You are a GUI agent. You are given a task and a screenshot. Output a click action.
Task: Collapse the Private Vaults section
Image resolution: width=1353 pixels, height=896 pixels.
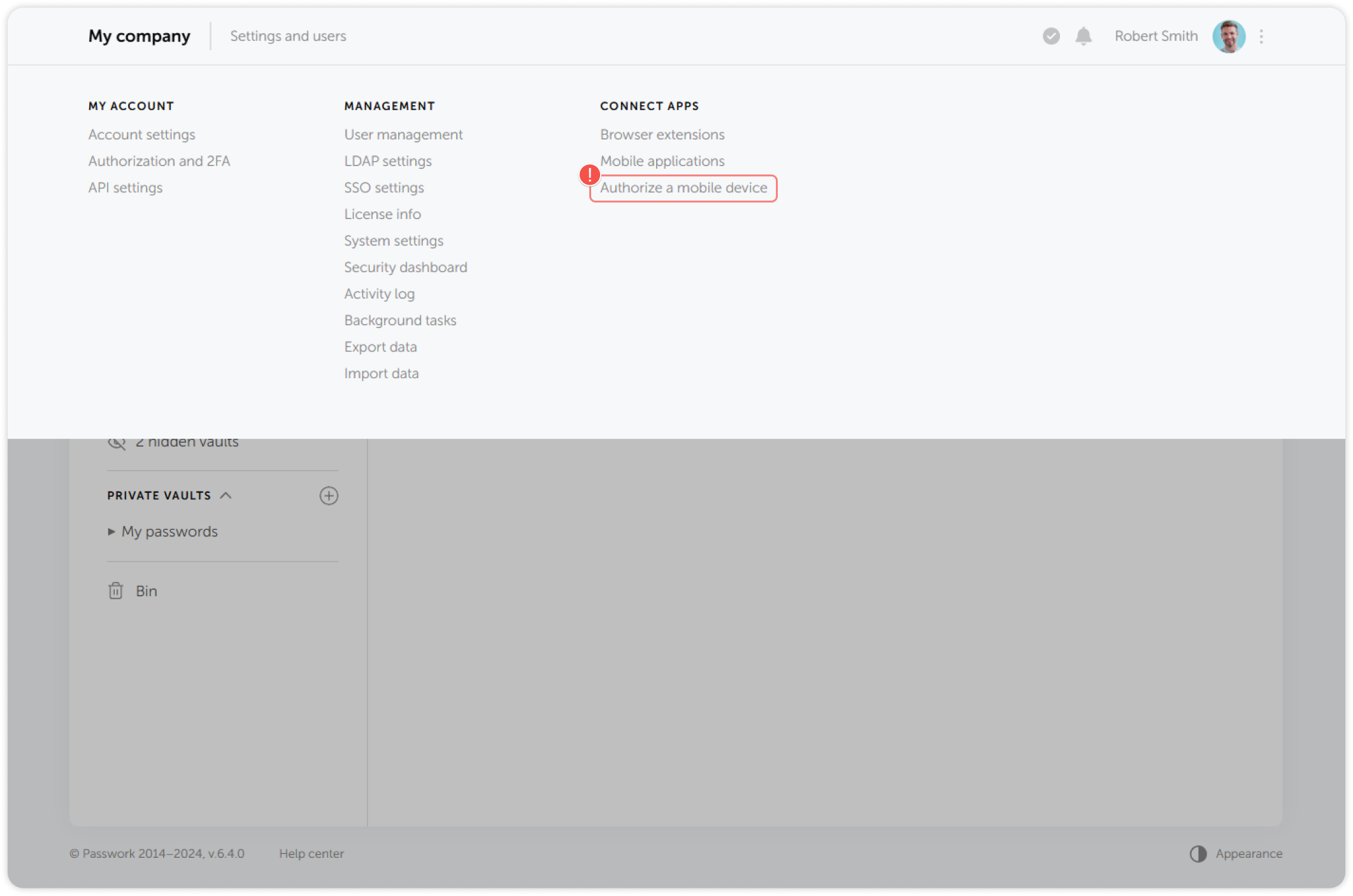pyautogui.click(x=226, y=495)
